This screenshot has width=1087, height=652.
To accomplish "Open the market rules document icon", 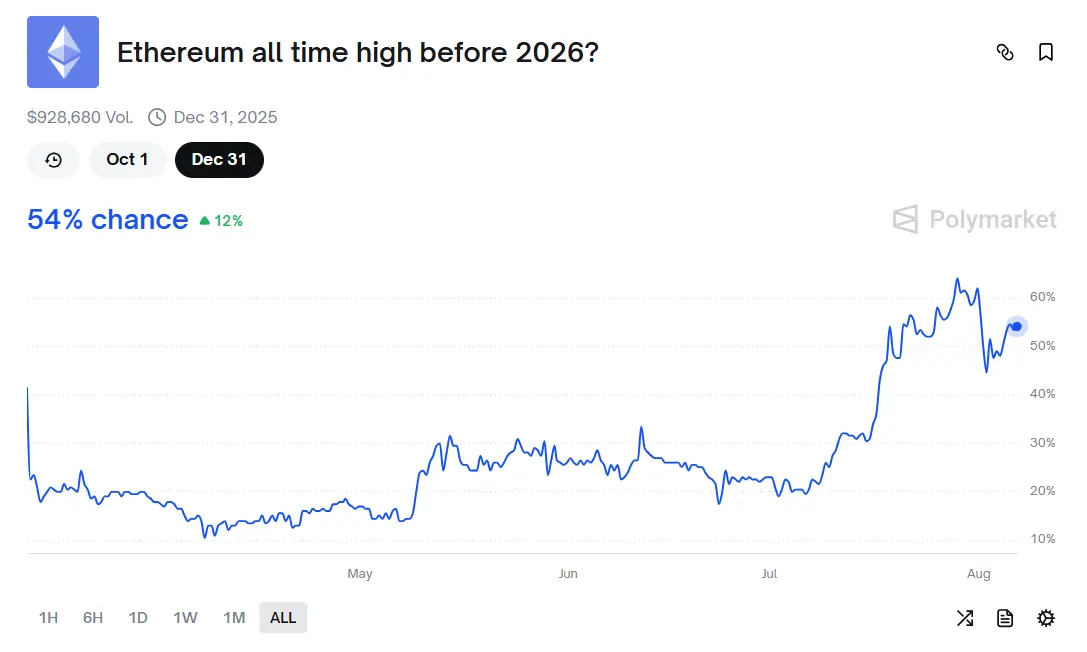I will tap(1005, 618).
